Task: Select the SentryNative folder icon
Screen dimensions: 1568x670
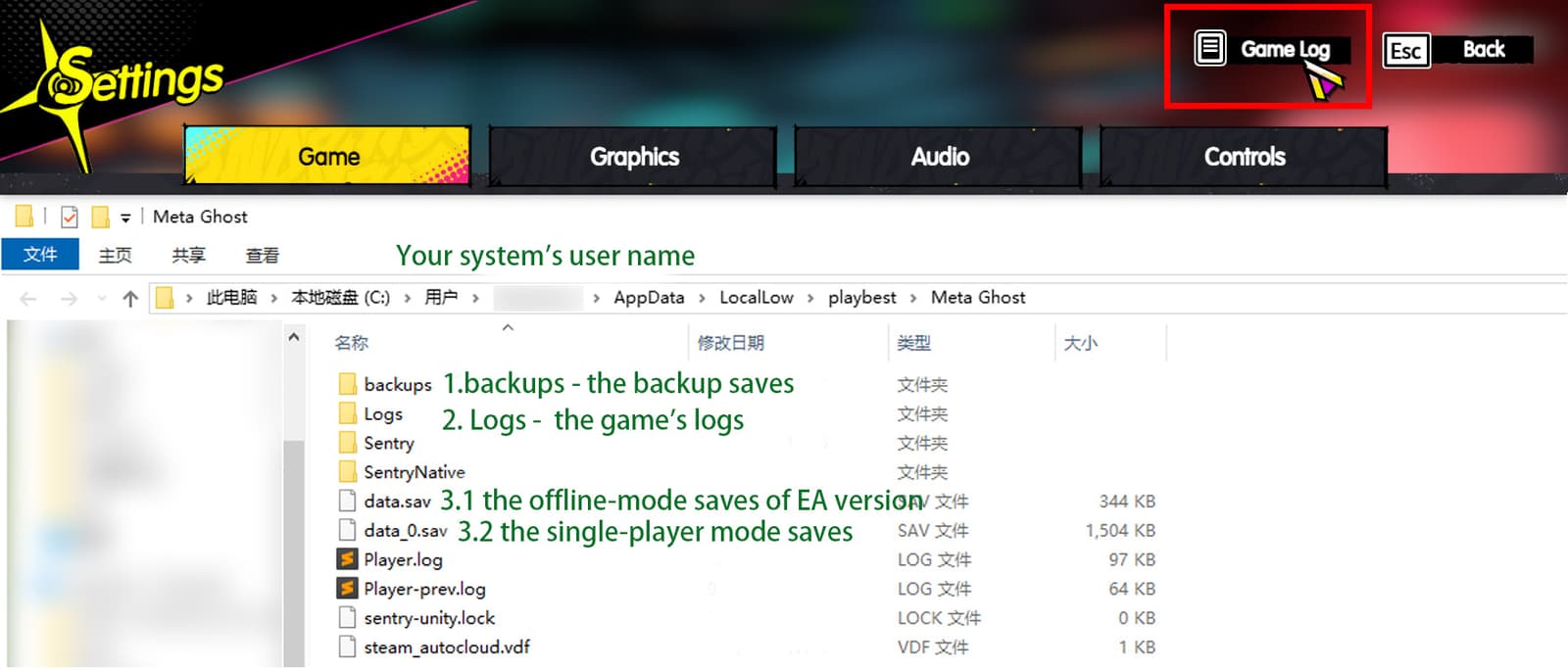Action: click(x=347, y=471)
